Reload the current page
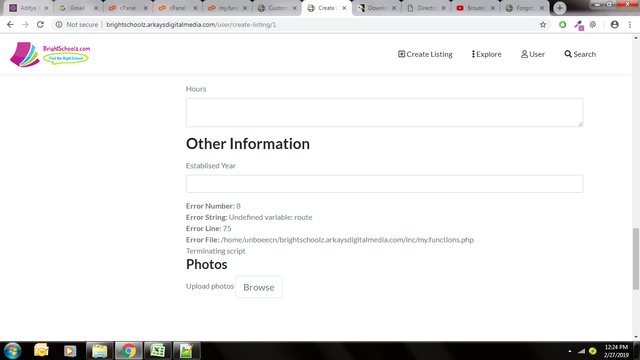The width and height of the screenshot is (640, 360). tap(40, 24)
